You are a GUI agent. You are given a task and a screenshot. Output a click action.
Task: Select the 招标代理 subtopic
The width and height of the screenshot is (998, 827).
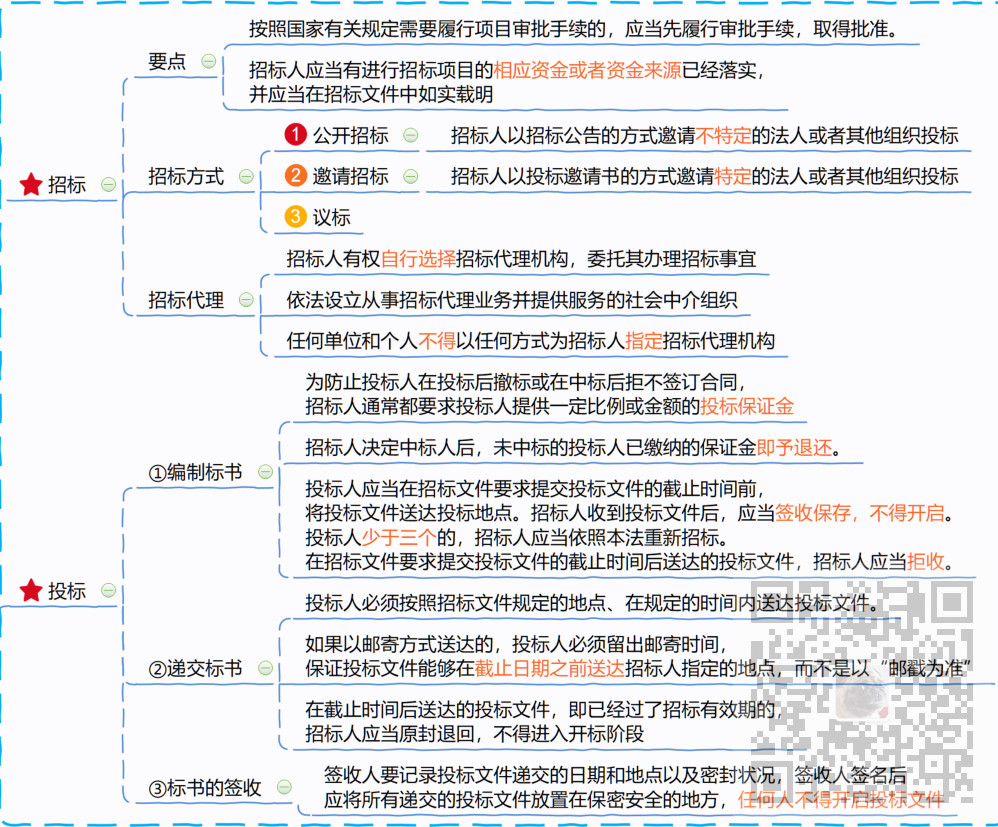click(186, 300)
